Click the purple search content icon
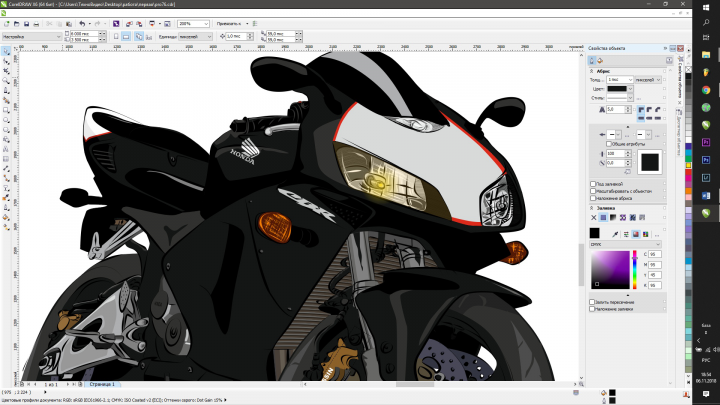Image resolution: width=720 pixels, height=405 pixels. point(116,23)
